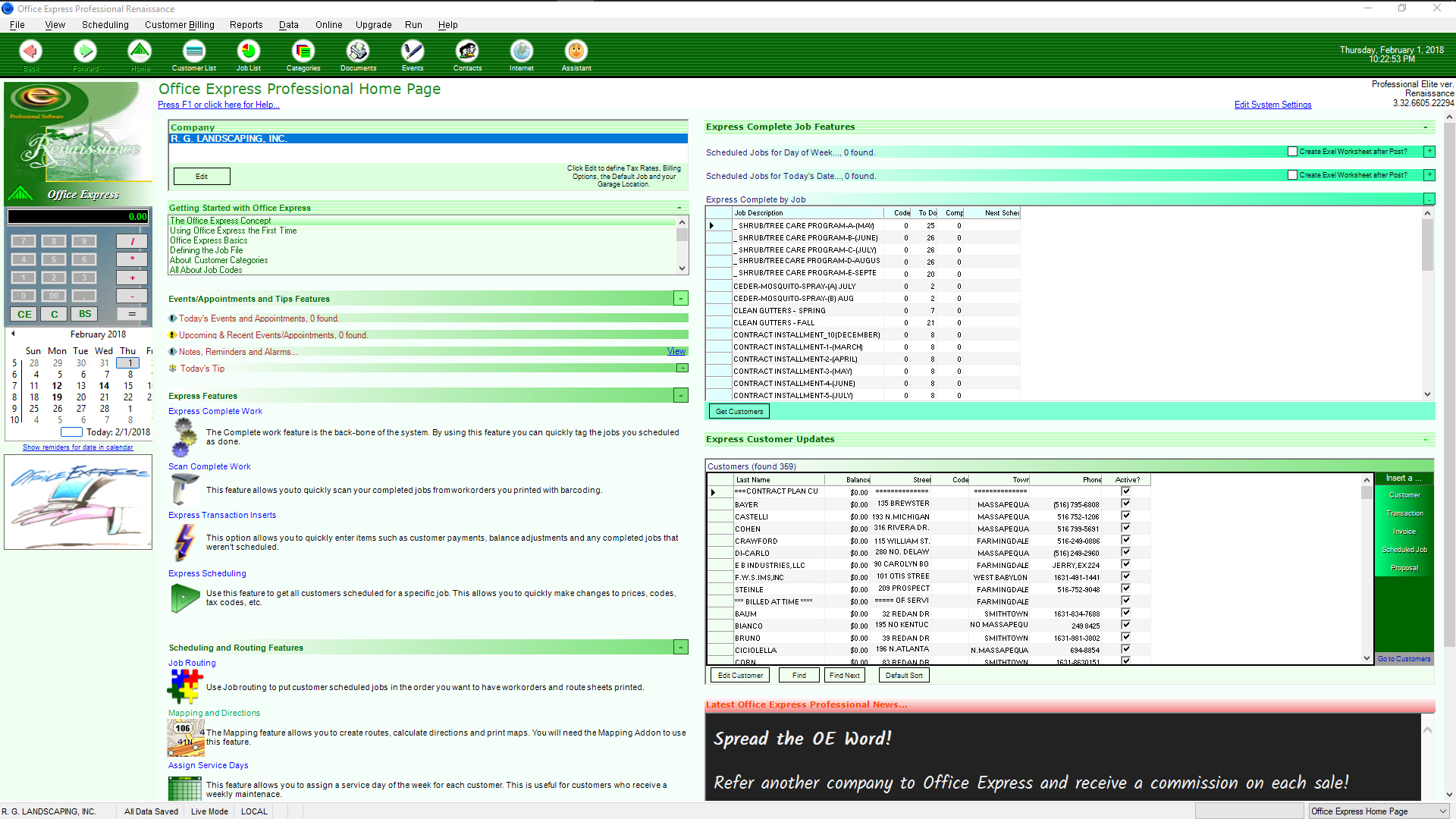Image resolution: width=1456 pixels, height=819 pixels.
Task: Collapse the Express Complete by Job section
Action: click(1429, 199)
